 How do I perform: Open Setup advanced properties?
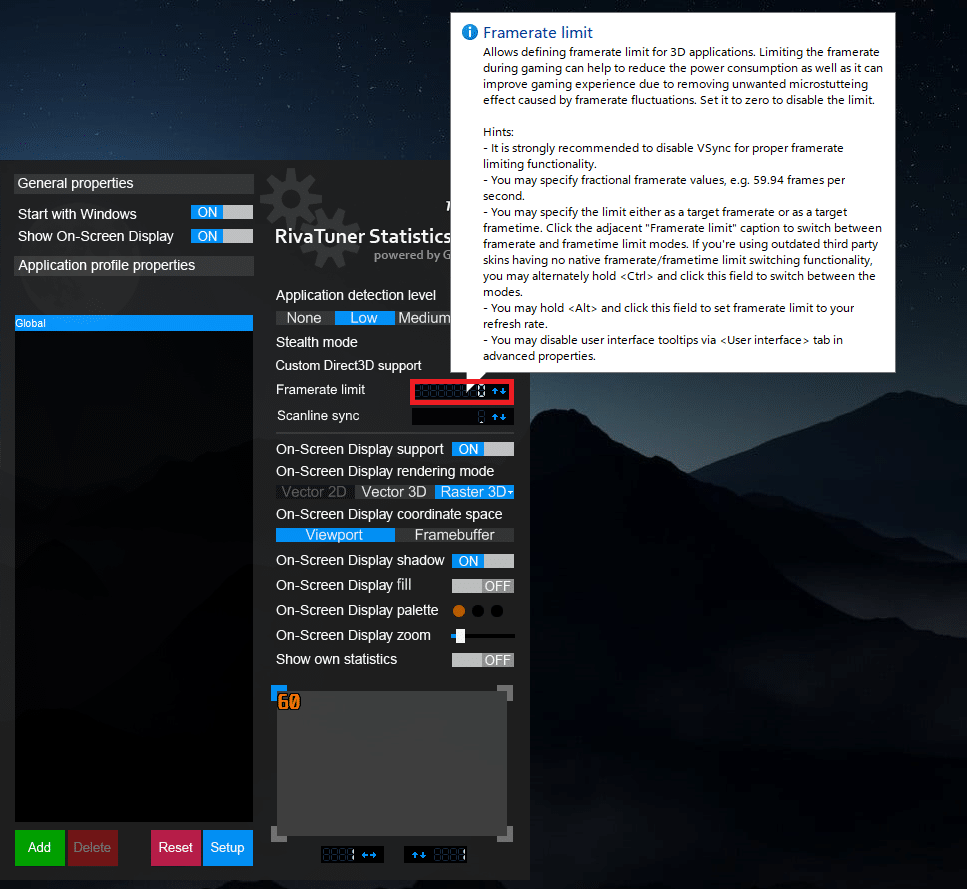pyautogui.click(x=228, y=848)
